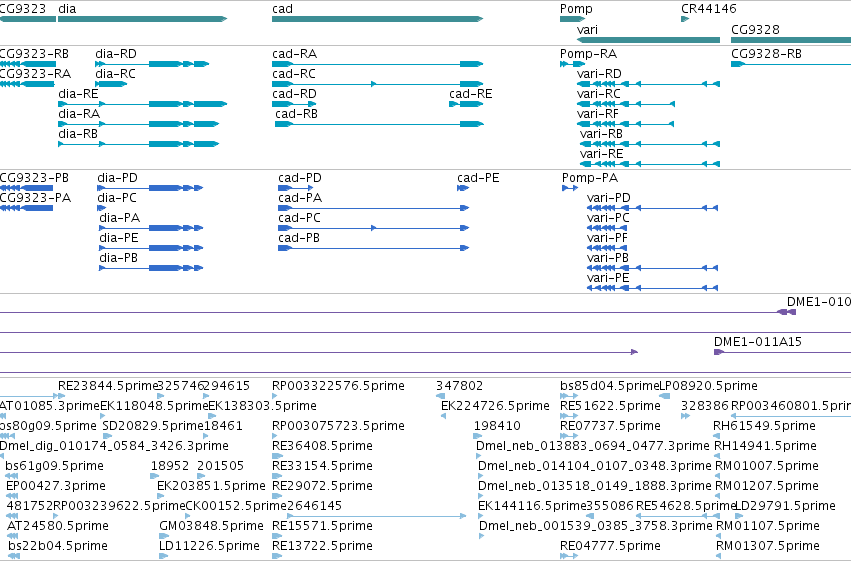Click the bs22b04.5prime EST label
The height and width of the screenshot is (561, 851).
point(58,546)
